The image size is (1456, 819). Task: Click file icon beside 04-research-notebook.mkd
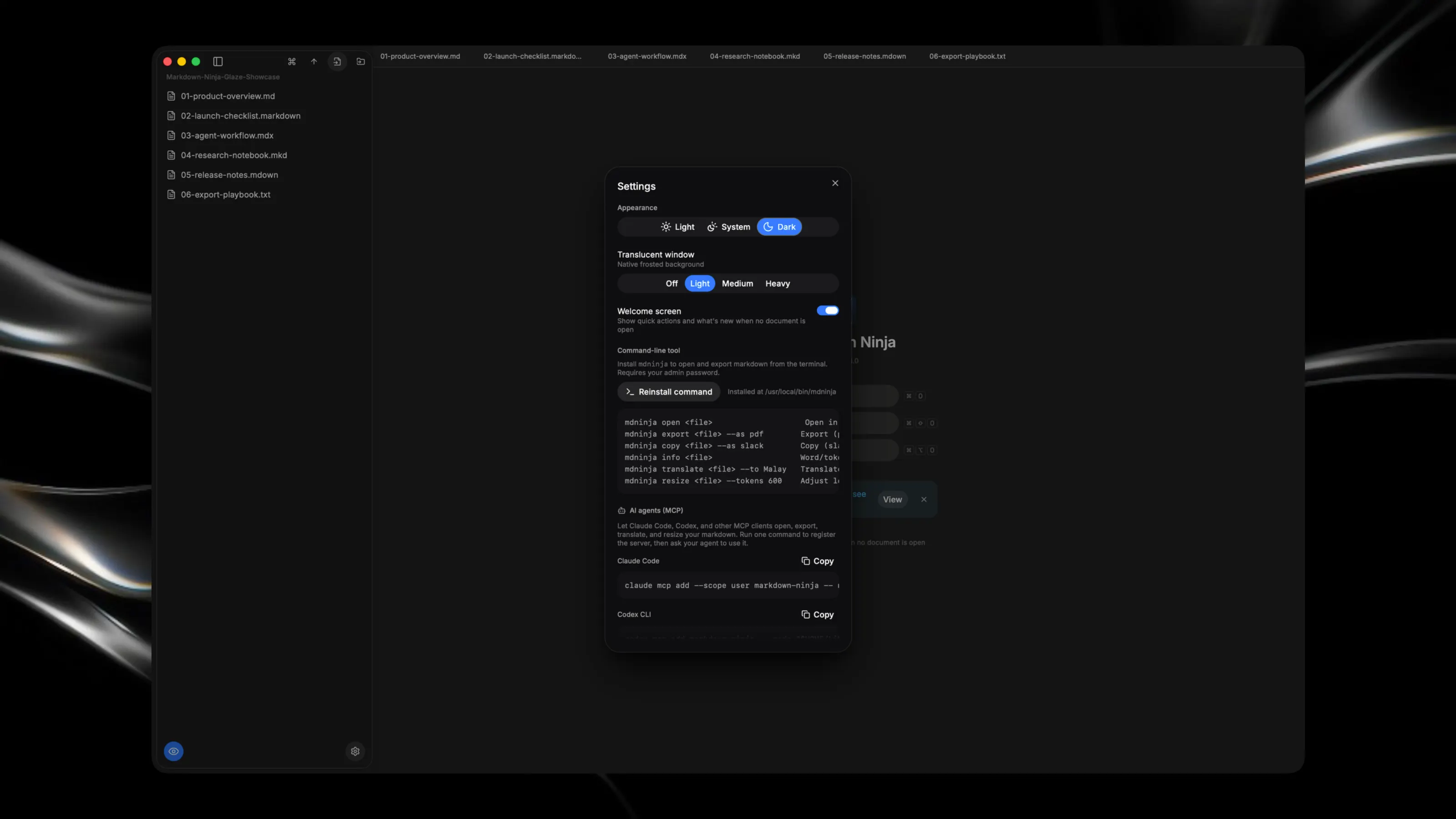click(171, 155)
